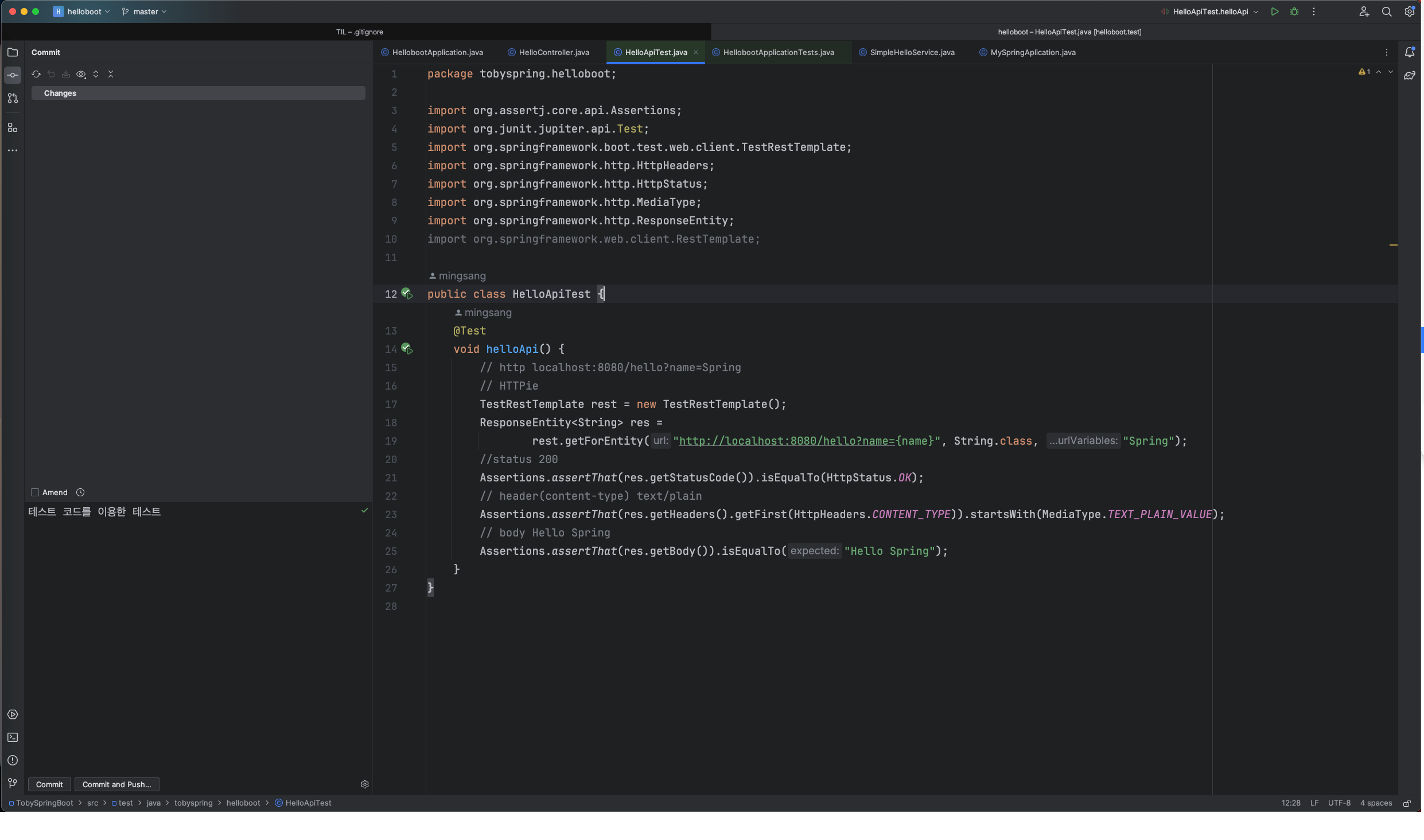Change LF line separator in status bar
The image size is (1424, 840).
pos(1314,803)
